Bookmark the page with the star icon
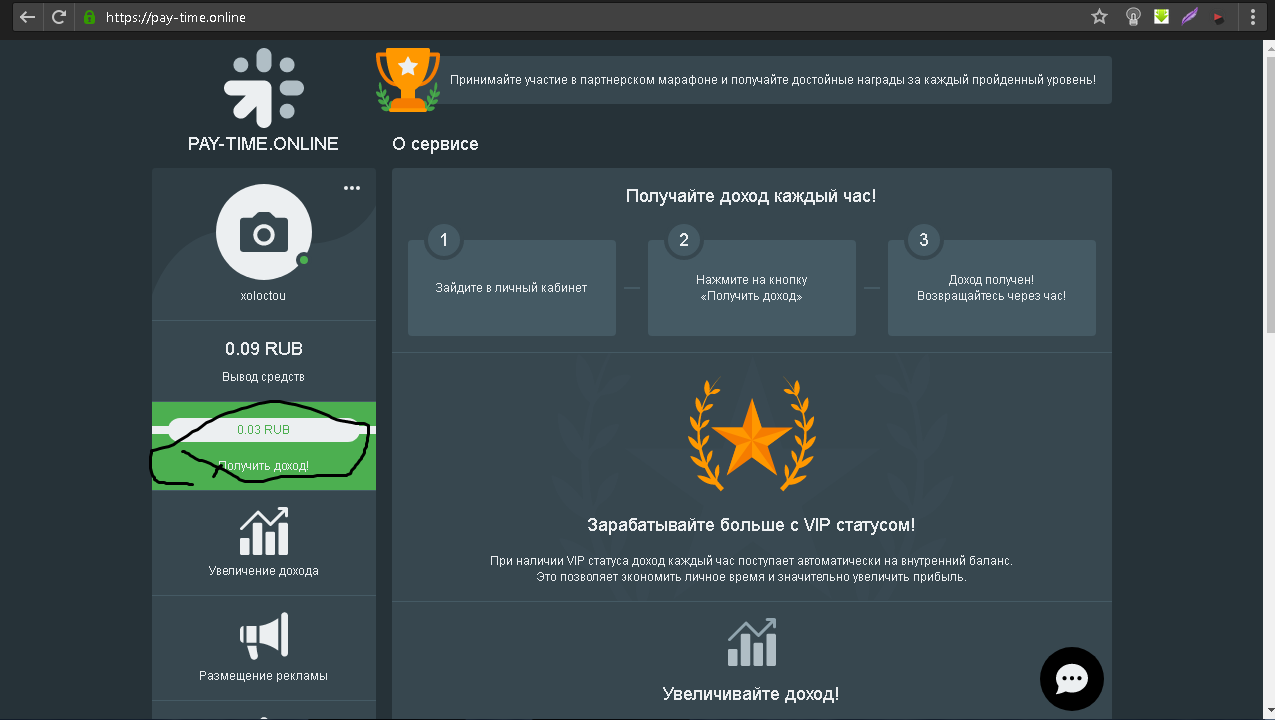The image size is (1275, 720). [x=1099, y=17]
